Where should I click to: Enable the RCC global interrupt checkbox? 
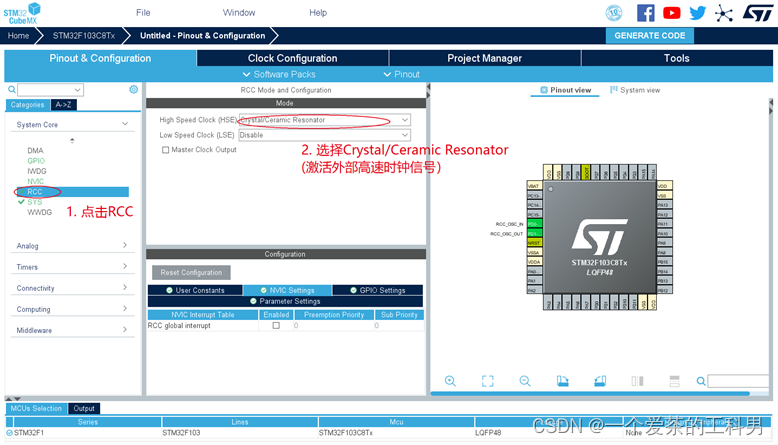coord(276,325)
